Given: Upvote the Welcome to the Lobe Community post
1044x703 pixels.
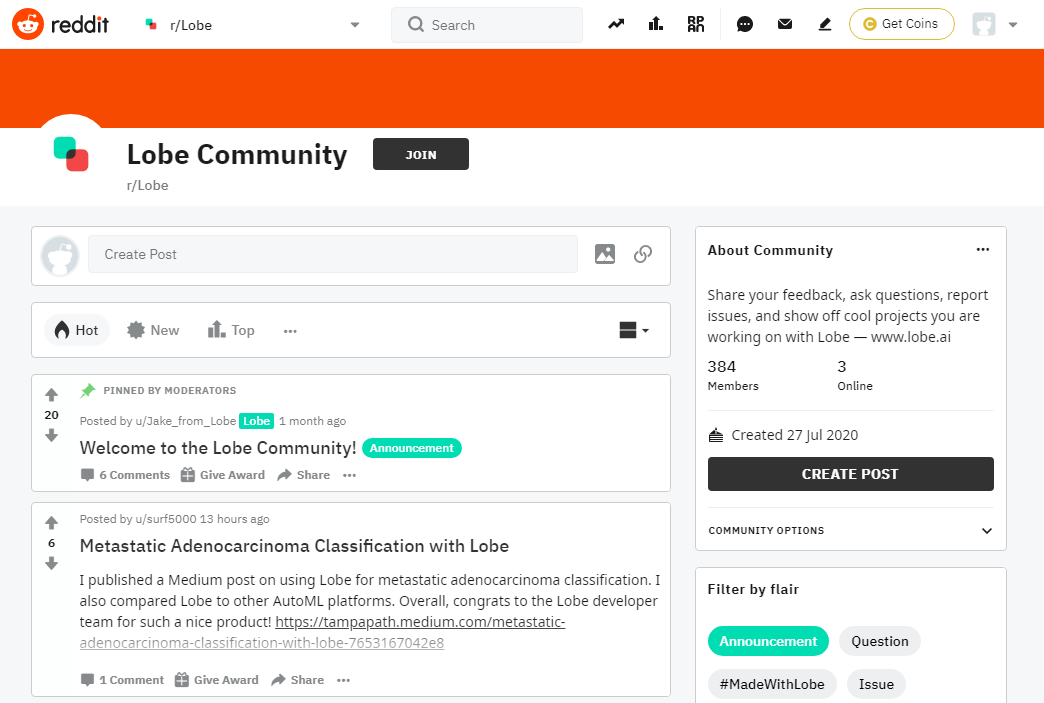Looking at the screenshot, I should point(51,394).
